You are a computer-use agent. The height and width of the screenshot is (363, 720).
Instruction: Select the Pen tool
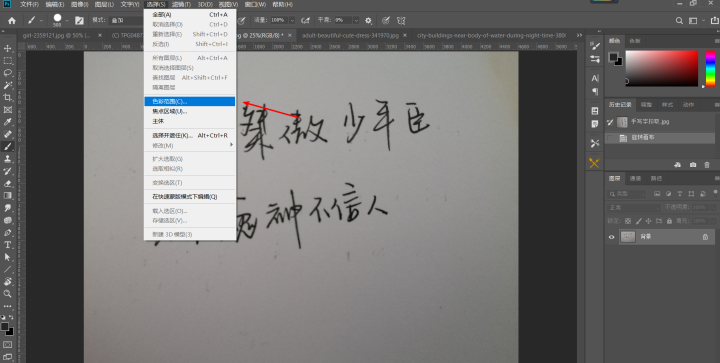(x=8, y=233)
